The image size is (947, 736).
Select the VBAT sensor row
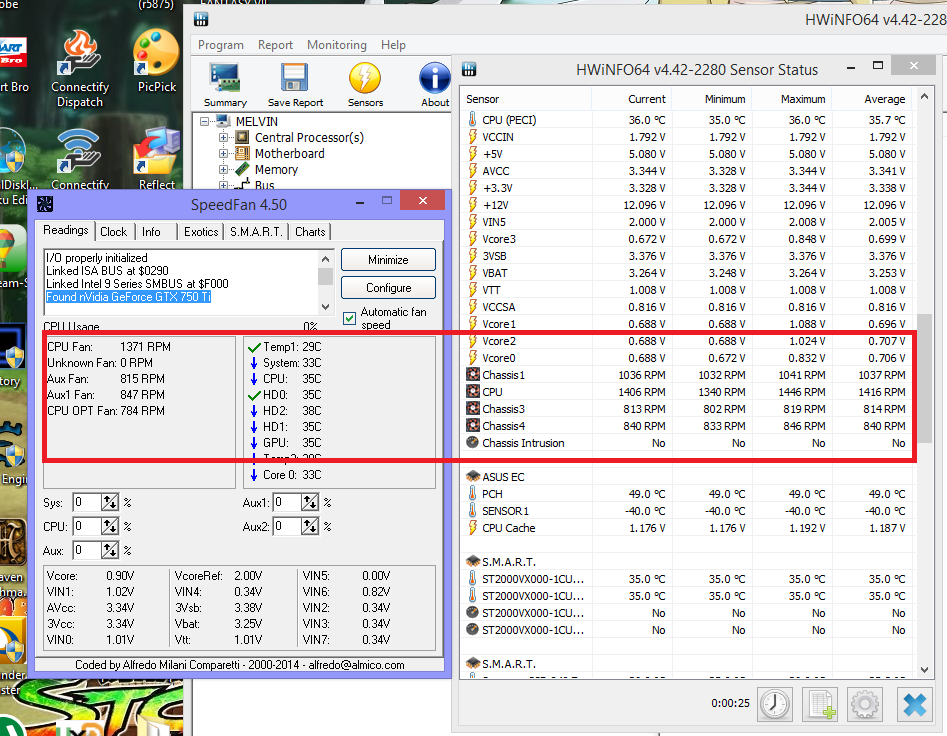pos(689,273)
